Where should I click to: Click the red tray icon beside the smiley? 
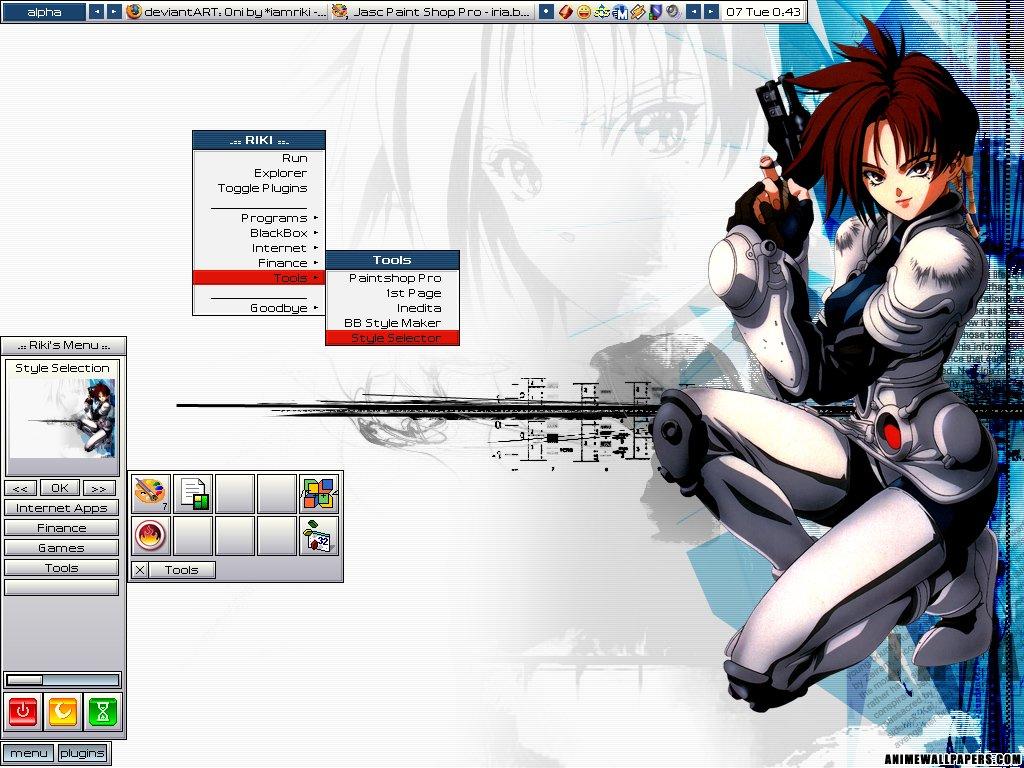coord(566,12)
